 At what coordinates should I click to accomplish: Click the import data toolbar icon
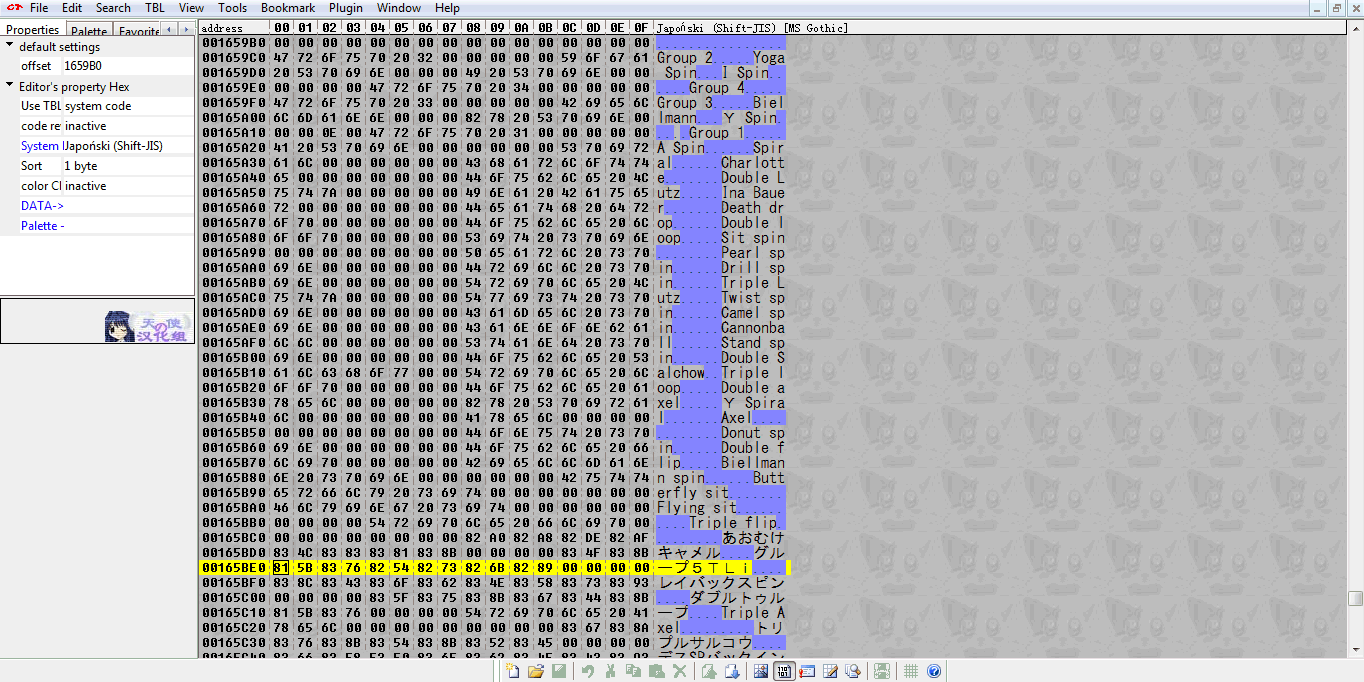point(709,671)
